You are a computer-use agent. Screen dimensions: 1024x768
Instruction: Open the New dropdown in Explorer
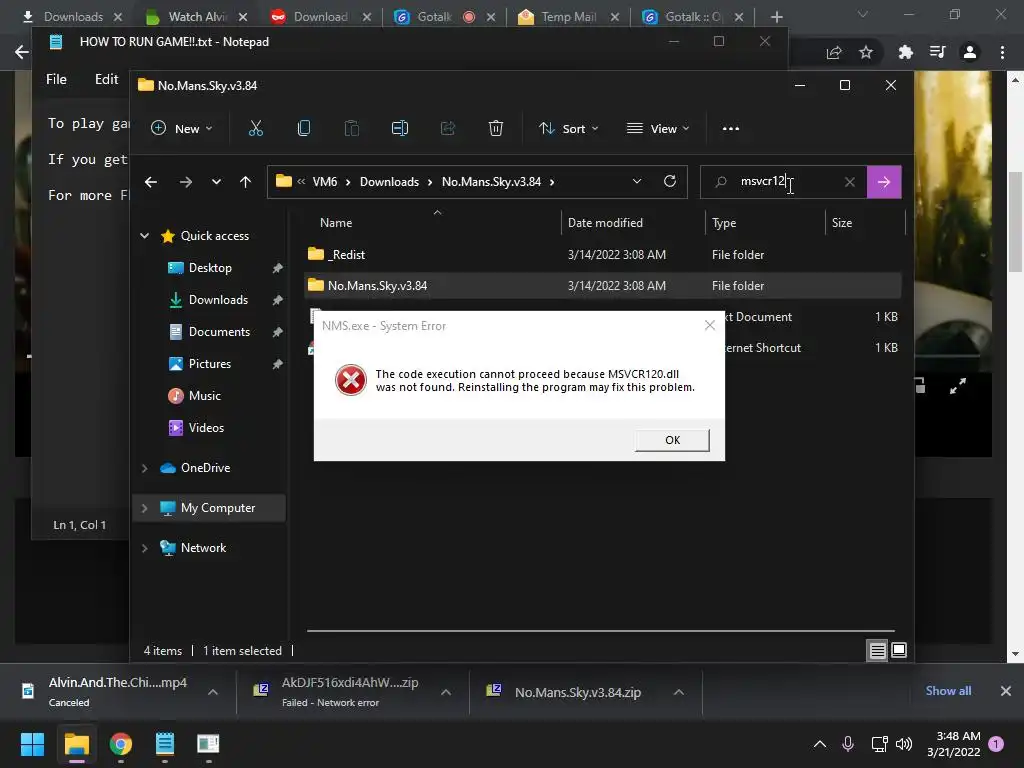click(182, 129)
